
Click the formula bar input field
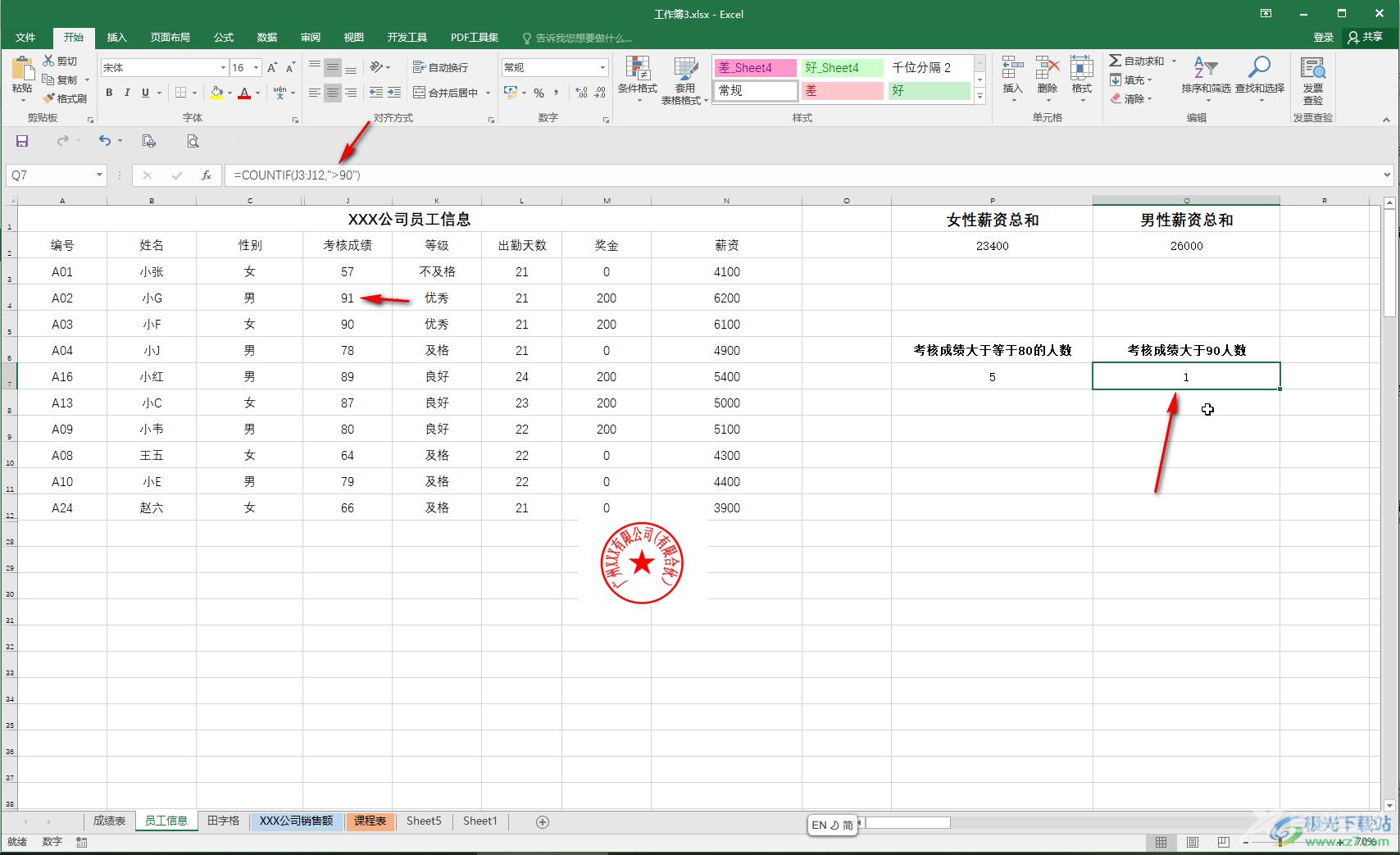pyautogui.click(x=803, y=175)
